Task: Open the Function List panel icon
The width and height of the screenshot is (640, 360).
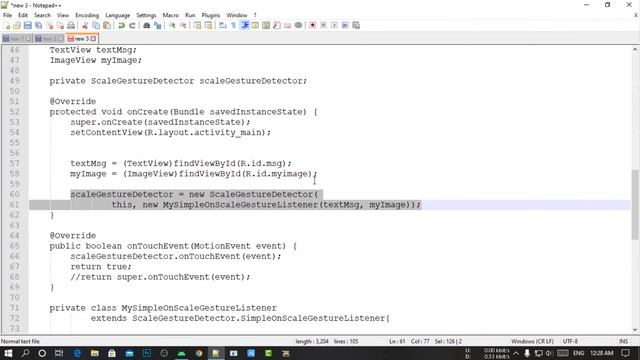Action: 277,25
